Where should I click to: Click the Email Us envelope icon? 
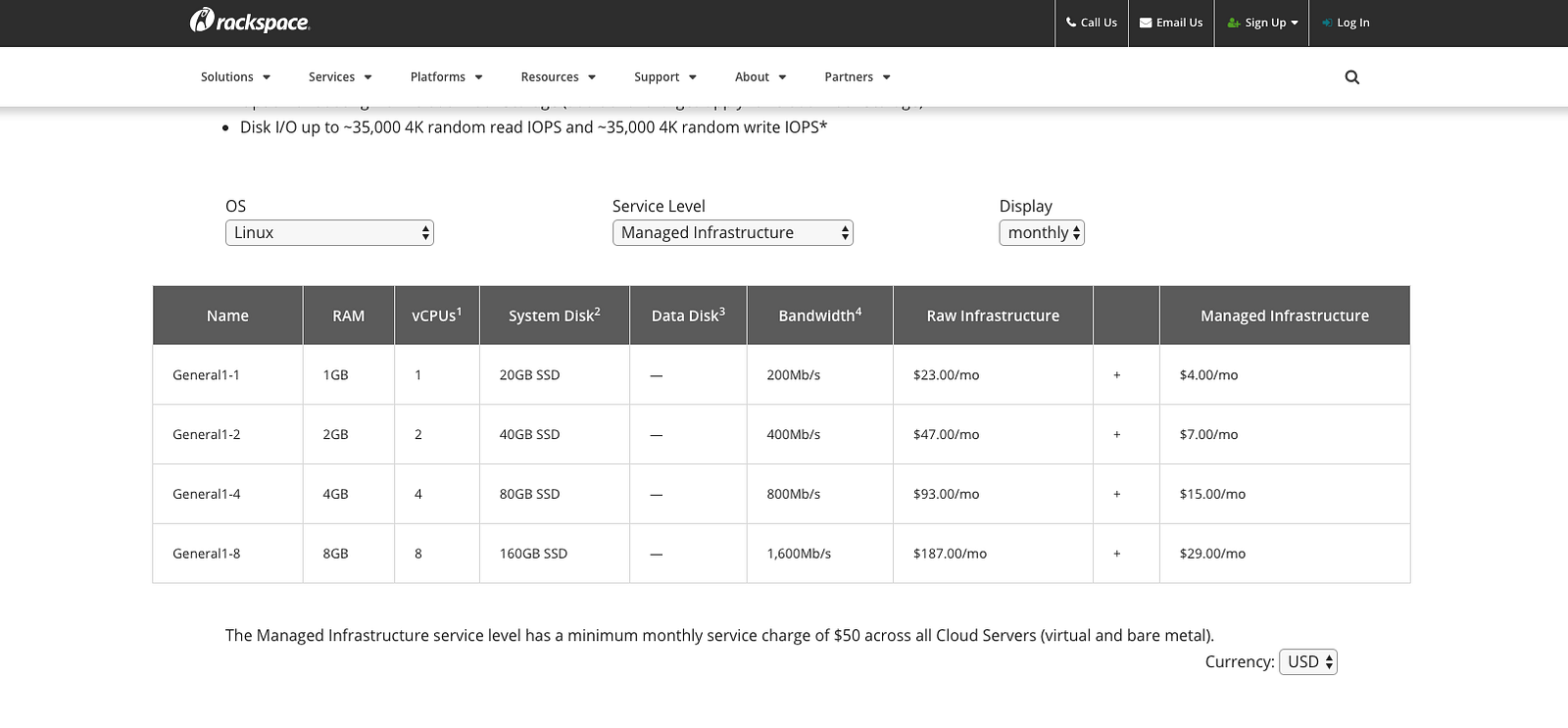[1145, 23]
